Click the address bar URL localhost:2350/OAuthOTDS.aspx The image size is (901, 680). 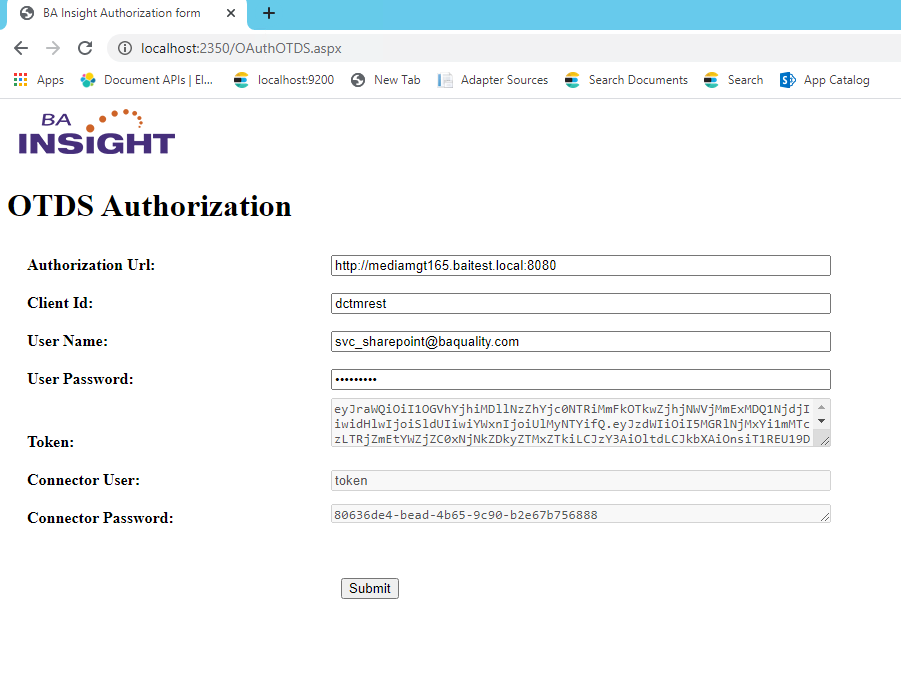point(241,48)
